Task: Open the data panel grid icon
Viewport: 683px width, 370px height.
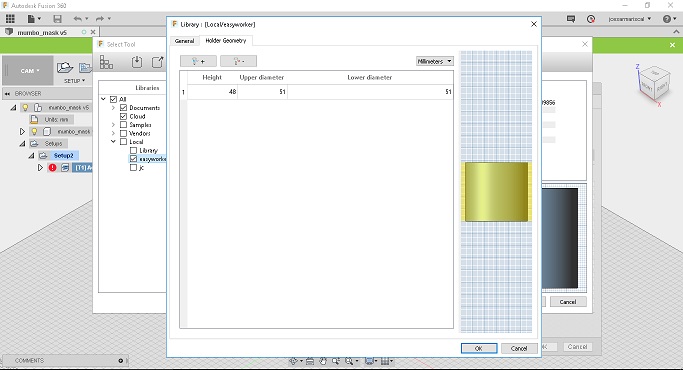Action: pyautogui.click(x=10, y=19)
